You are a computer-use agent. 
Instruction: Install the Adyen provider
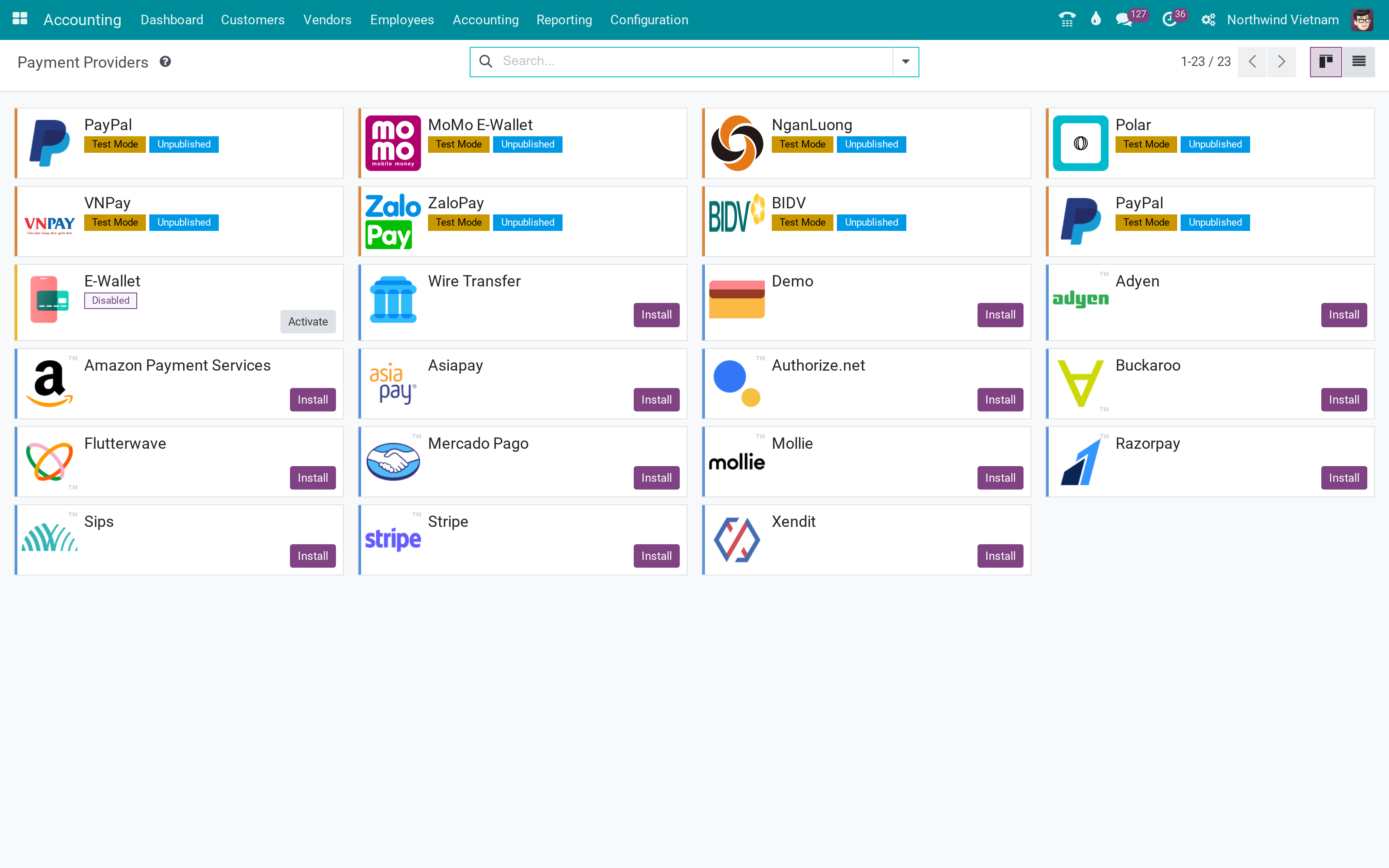[x=1344, y=315]
